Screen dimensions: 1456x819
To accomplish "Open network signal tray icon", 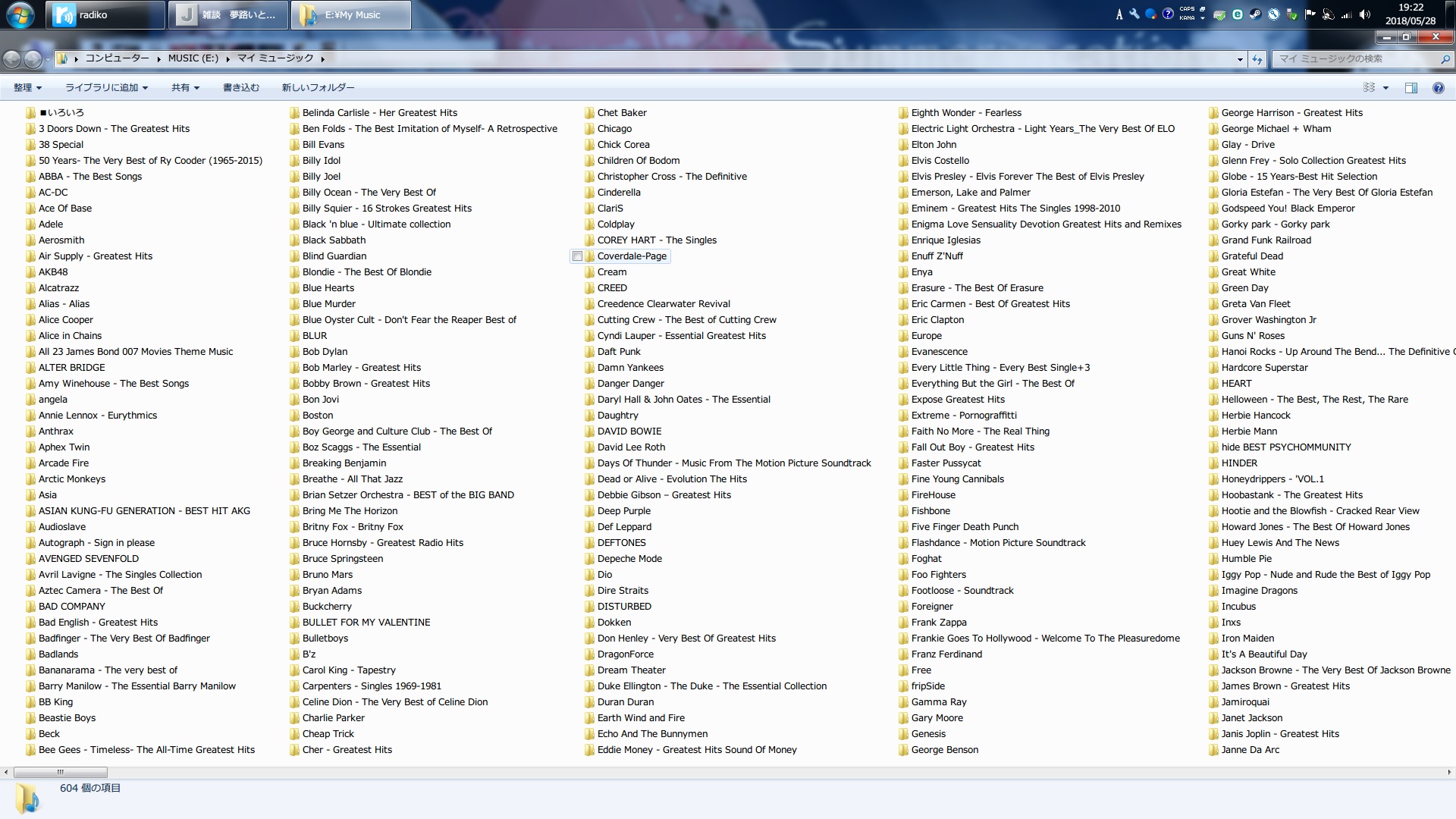I will click(1347, 15).
